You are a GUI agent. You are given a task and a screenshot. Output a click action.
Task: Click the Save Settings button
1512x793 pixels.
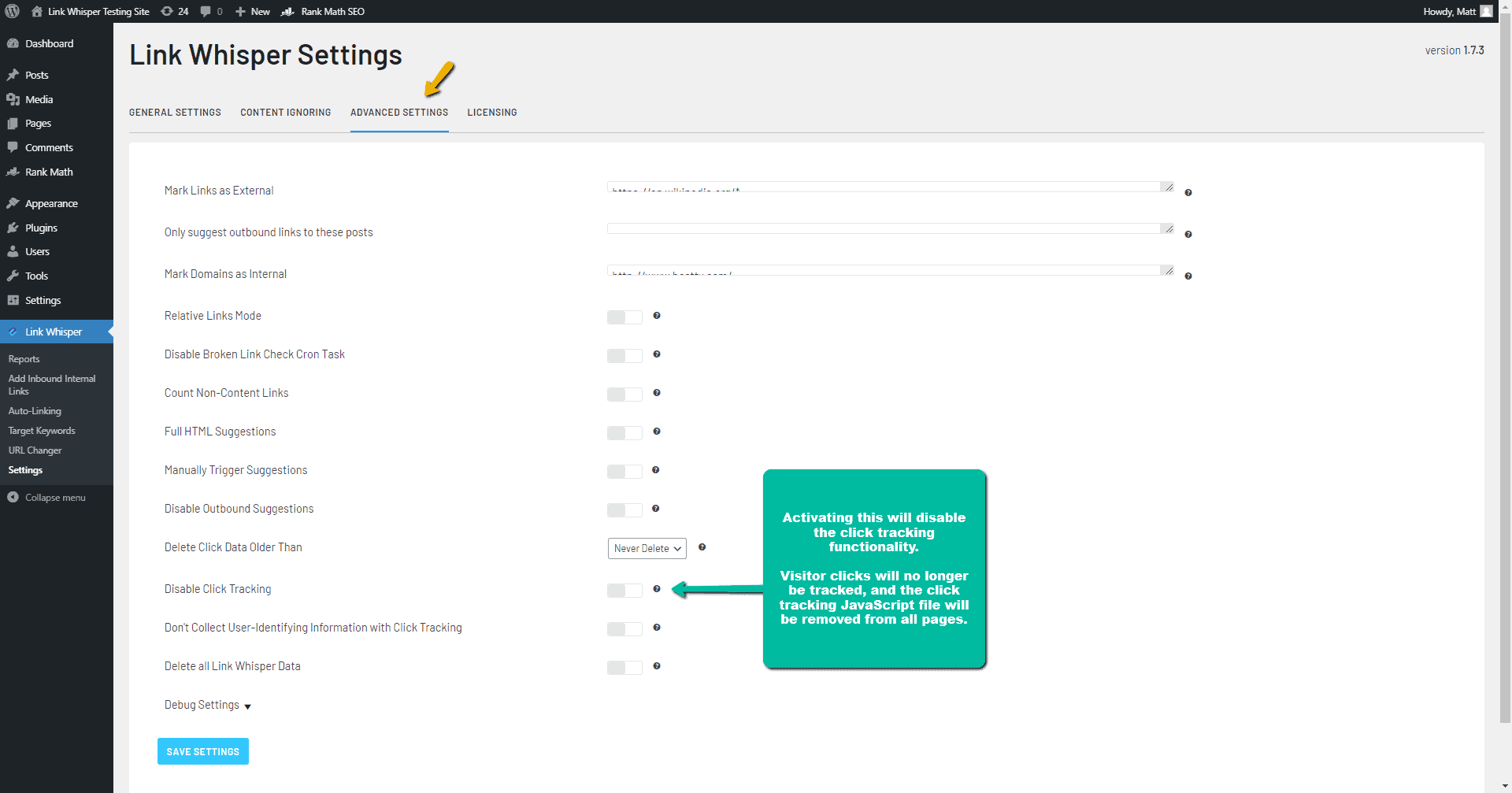pos(202,750)
